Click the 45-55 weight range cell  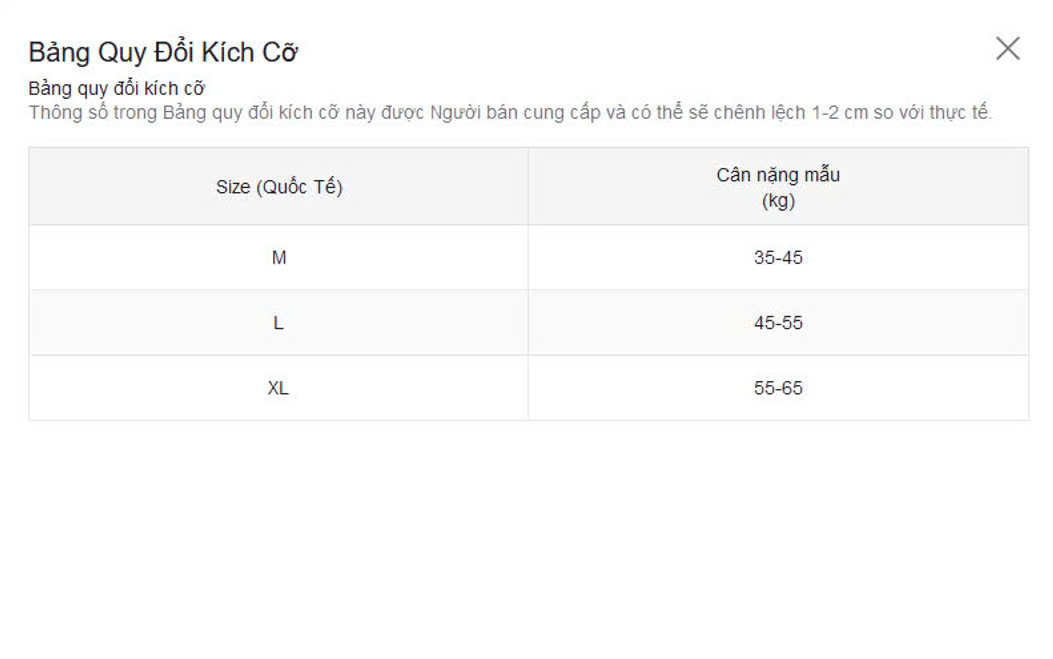[778, 323]
